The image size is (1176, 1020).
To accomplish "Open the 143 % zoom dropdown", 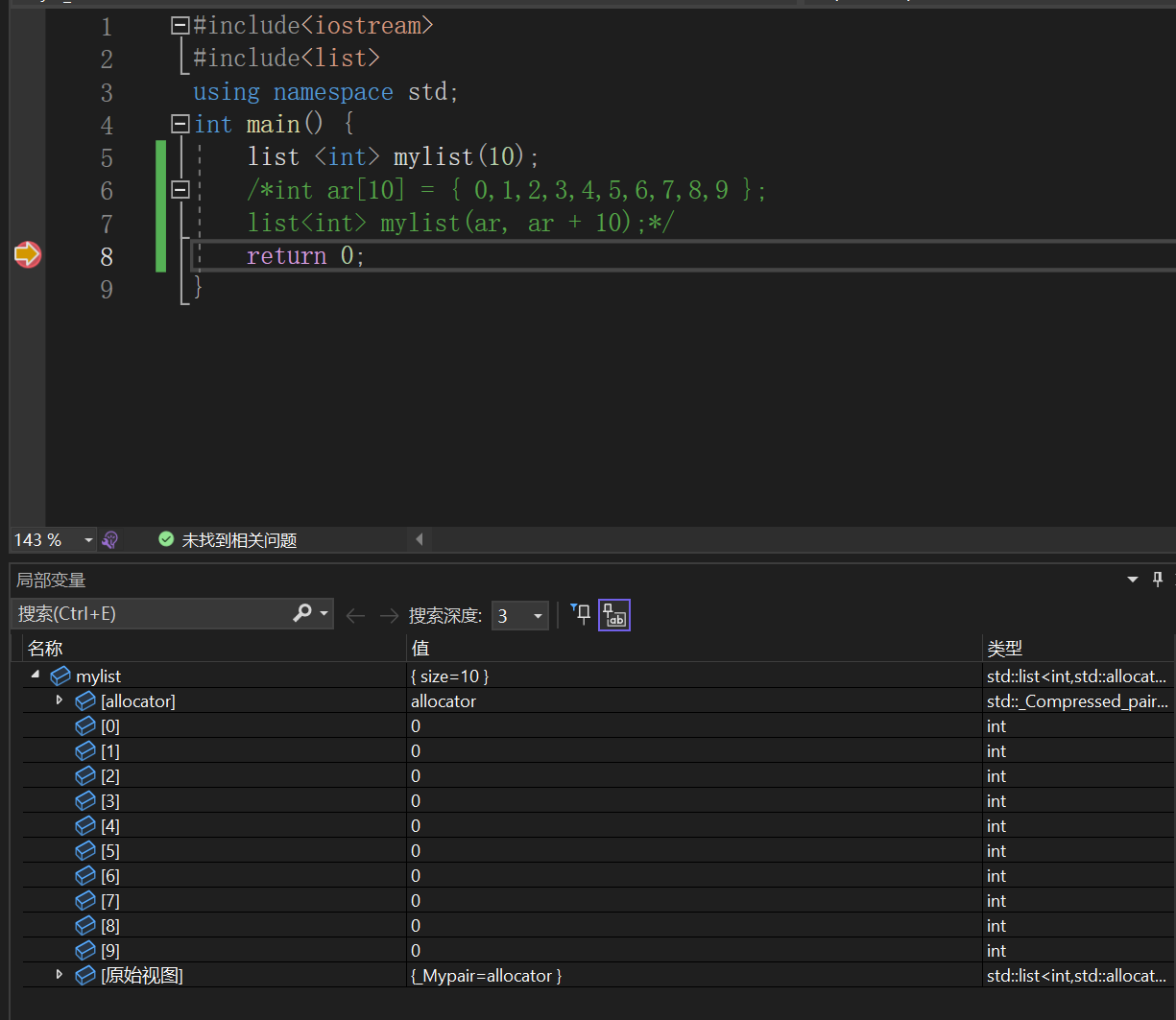I will click(88, 540).
